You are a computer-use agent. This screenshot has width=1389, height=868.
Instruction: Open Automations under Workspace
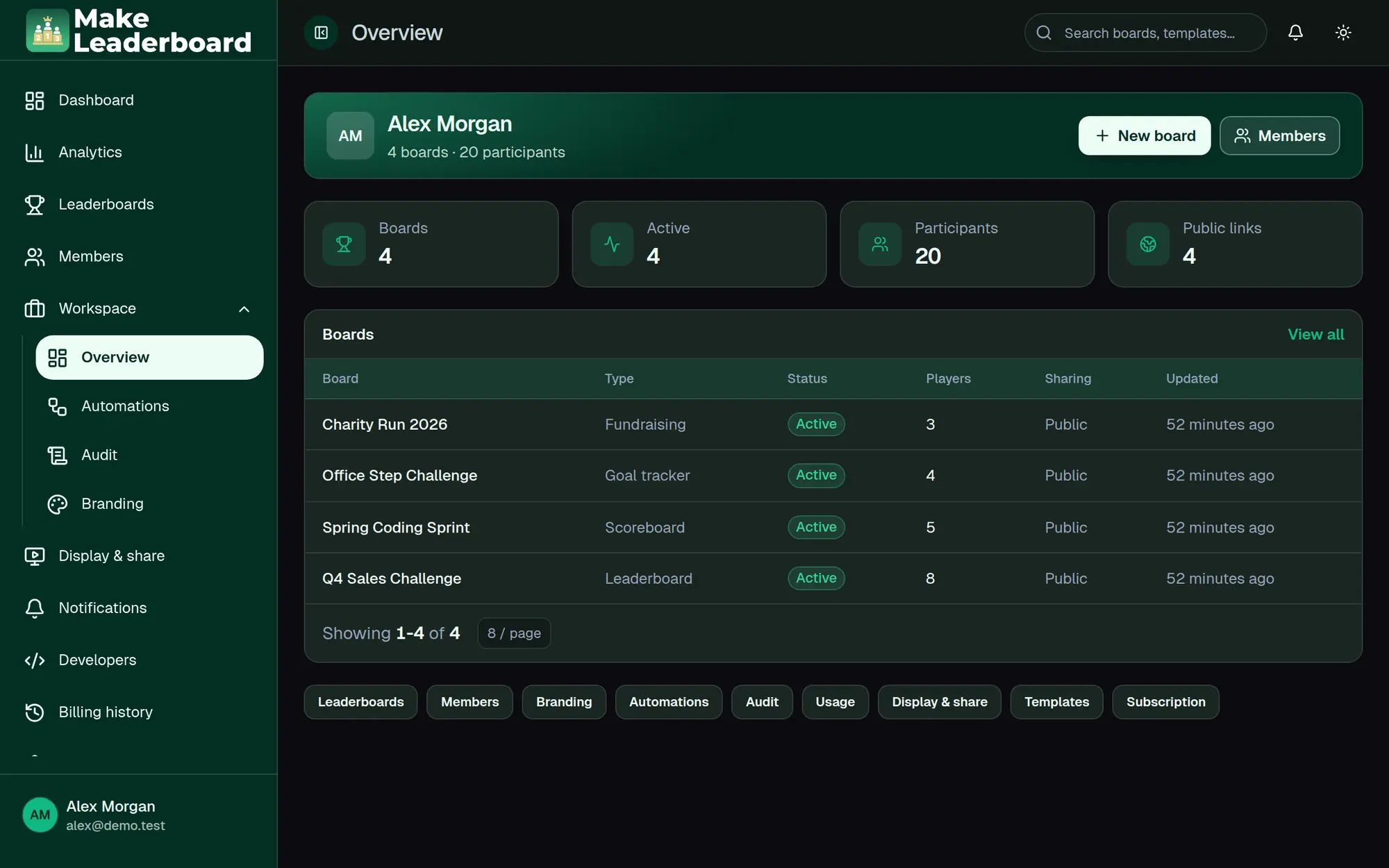coord(149,406)
